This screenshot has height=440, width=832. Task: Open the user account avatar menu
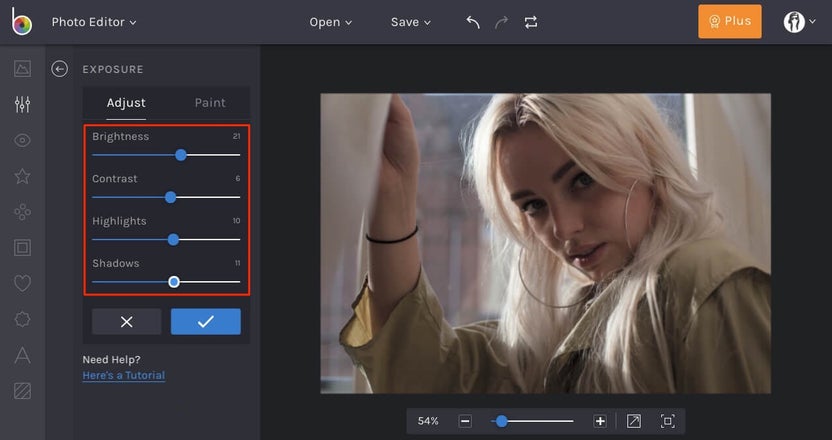(799, 22)
